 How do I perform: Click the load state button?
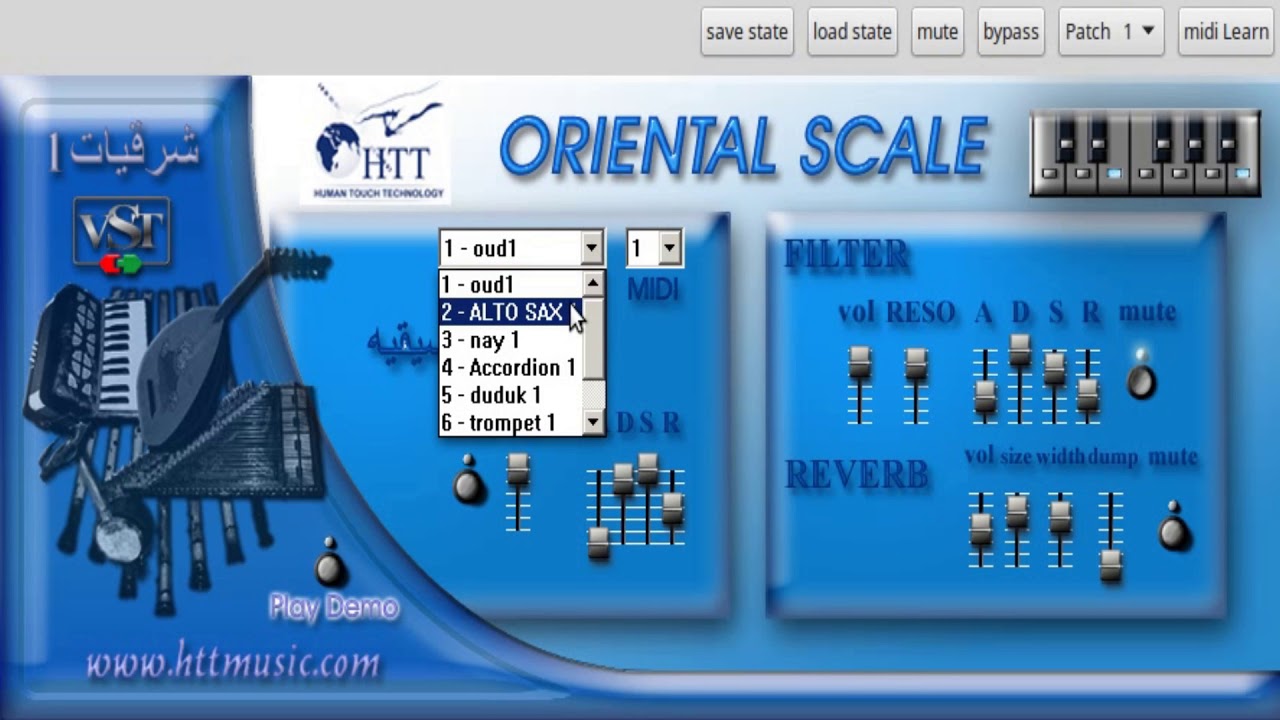point(852,32)
